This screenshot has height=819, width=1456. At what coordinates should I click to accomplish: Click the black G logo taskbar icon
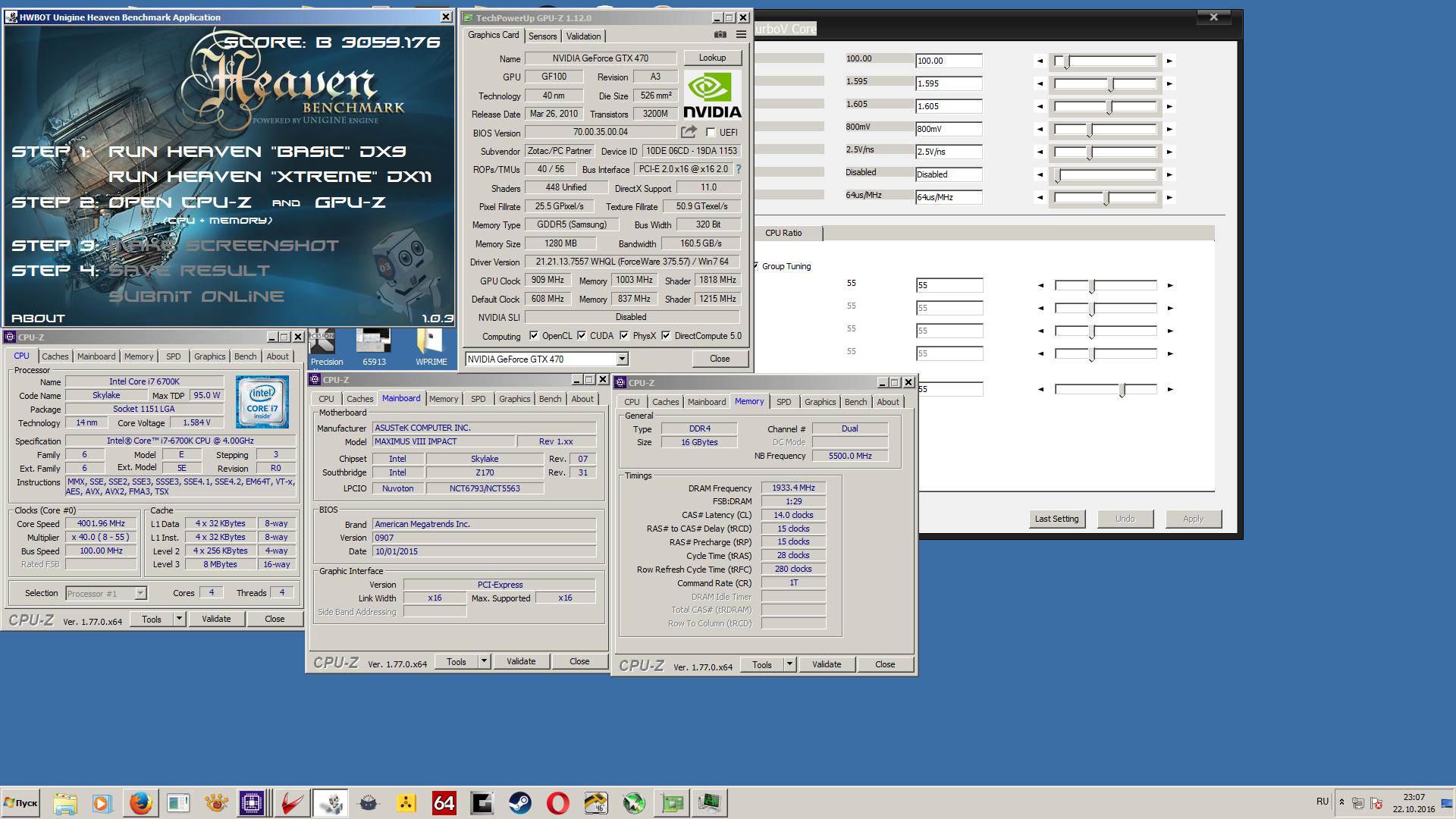point(482,803)
